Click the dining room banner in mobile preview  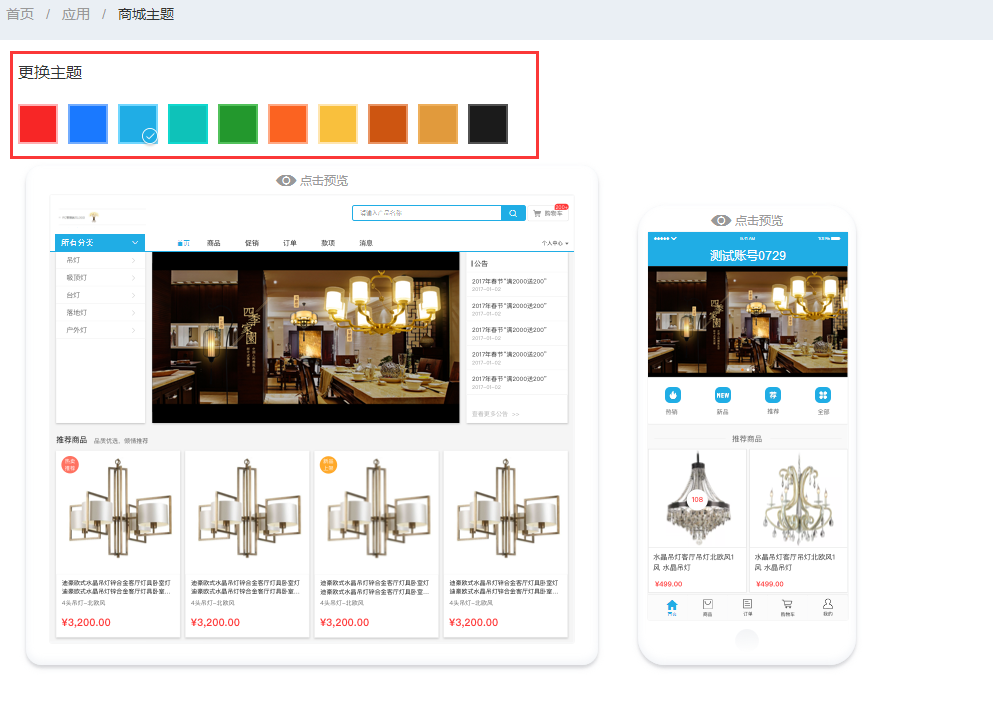747,322
